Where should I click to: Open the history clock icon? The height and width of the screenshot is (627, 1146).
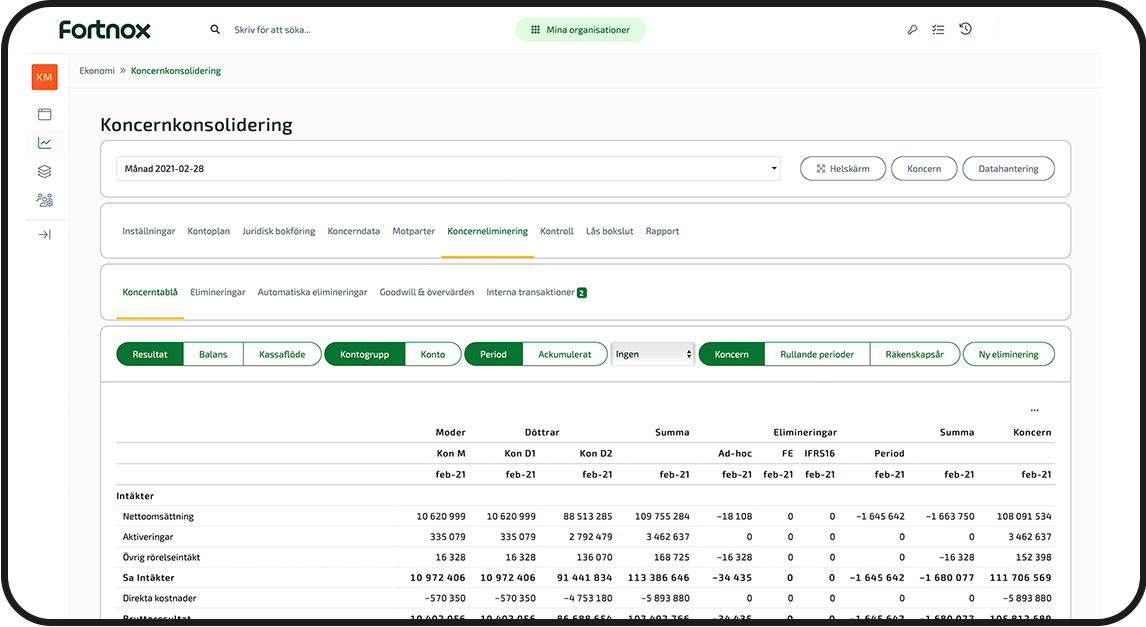(965, 30)
